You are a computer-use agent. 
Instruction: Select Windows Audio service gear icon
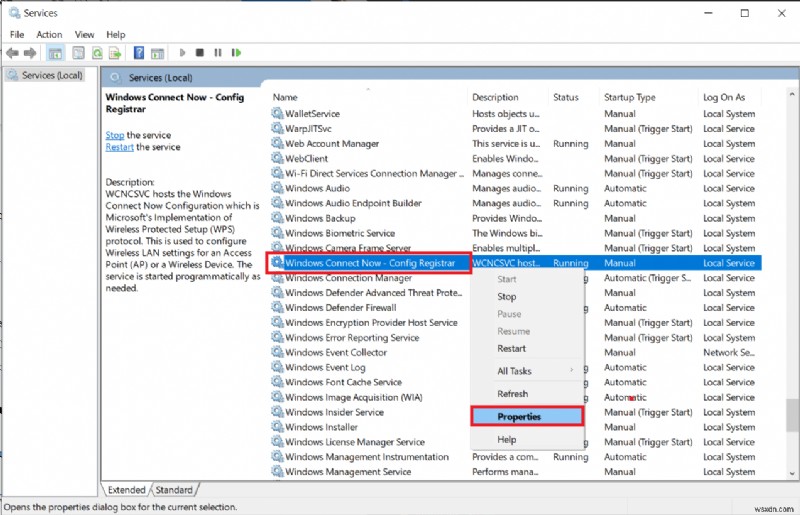[x=277, y=188]
